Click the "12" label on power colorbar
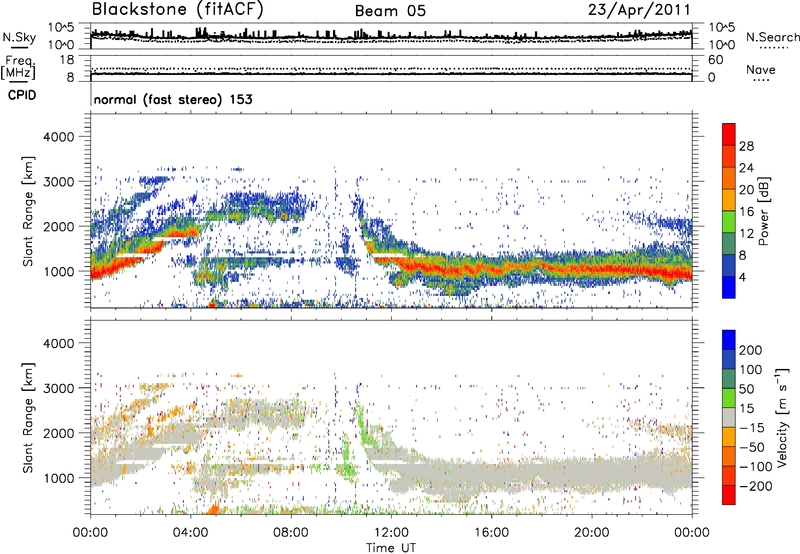The height and width of the screenshot is (554, 800). [x=746, y=234]
